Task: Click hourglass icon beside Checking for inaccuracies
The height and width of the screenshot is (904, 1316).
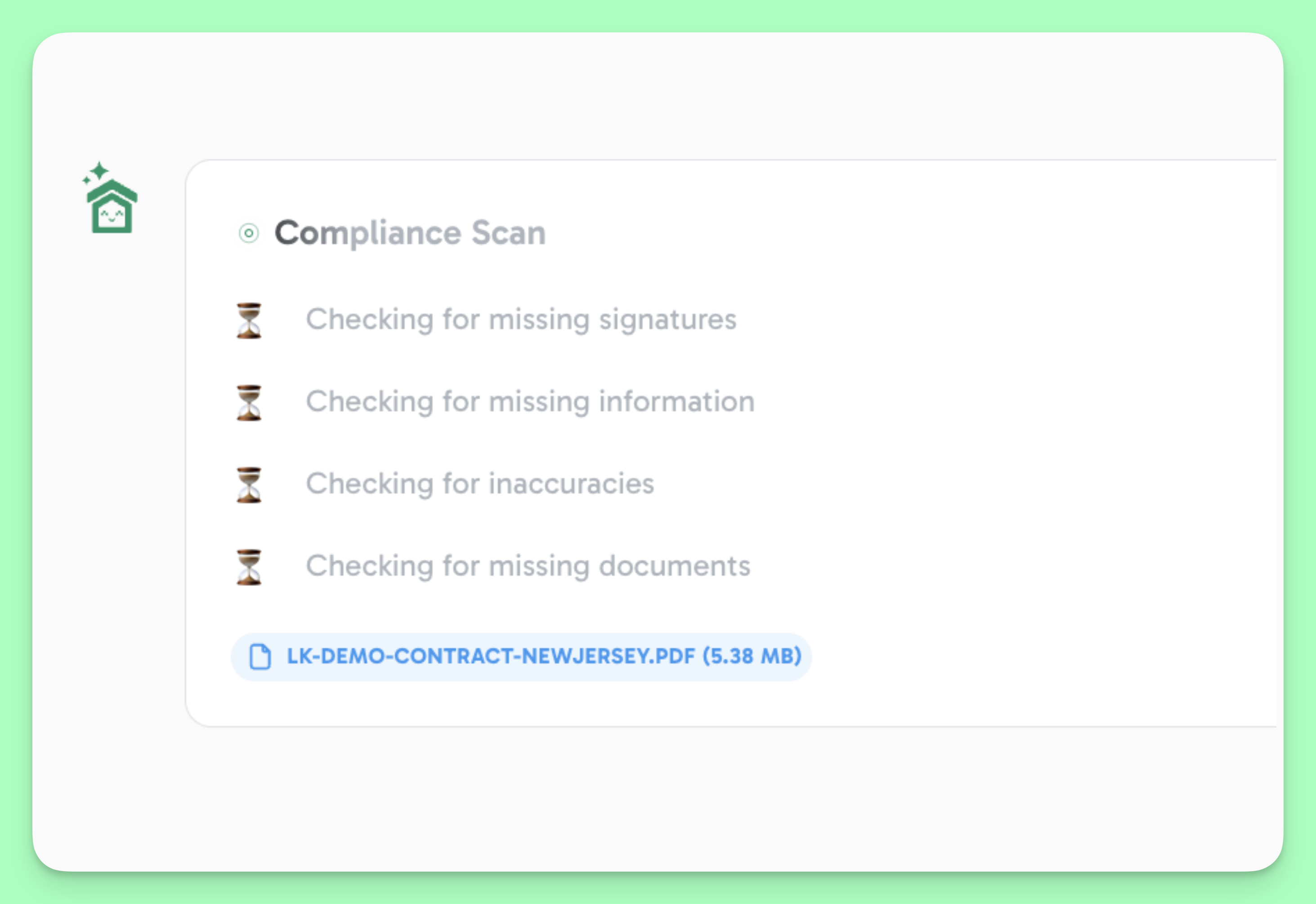Action: (x=249, y=485)
